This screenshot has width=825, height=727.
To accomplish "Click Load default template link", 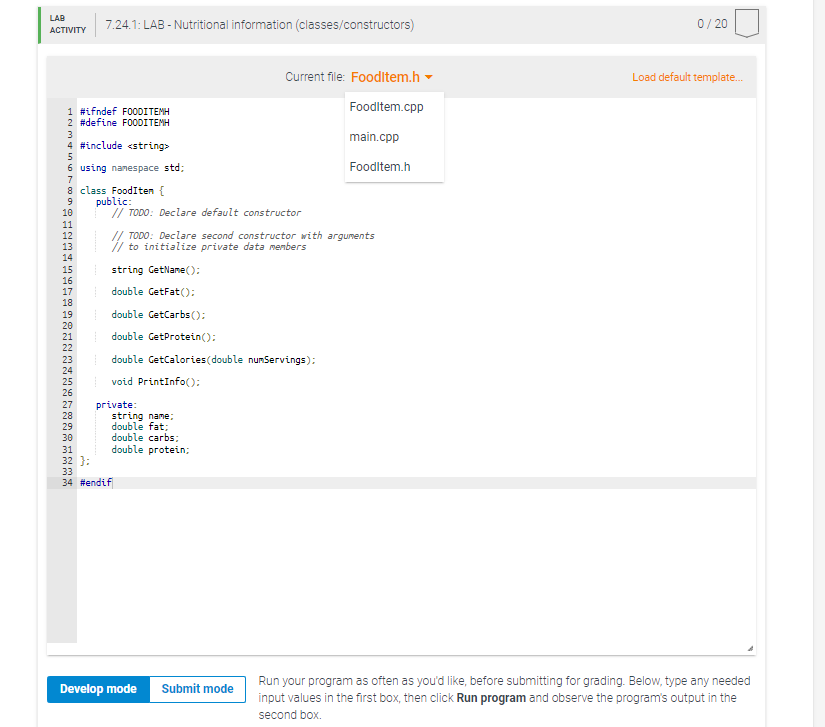I will (687, 77).
